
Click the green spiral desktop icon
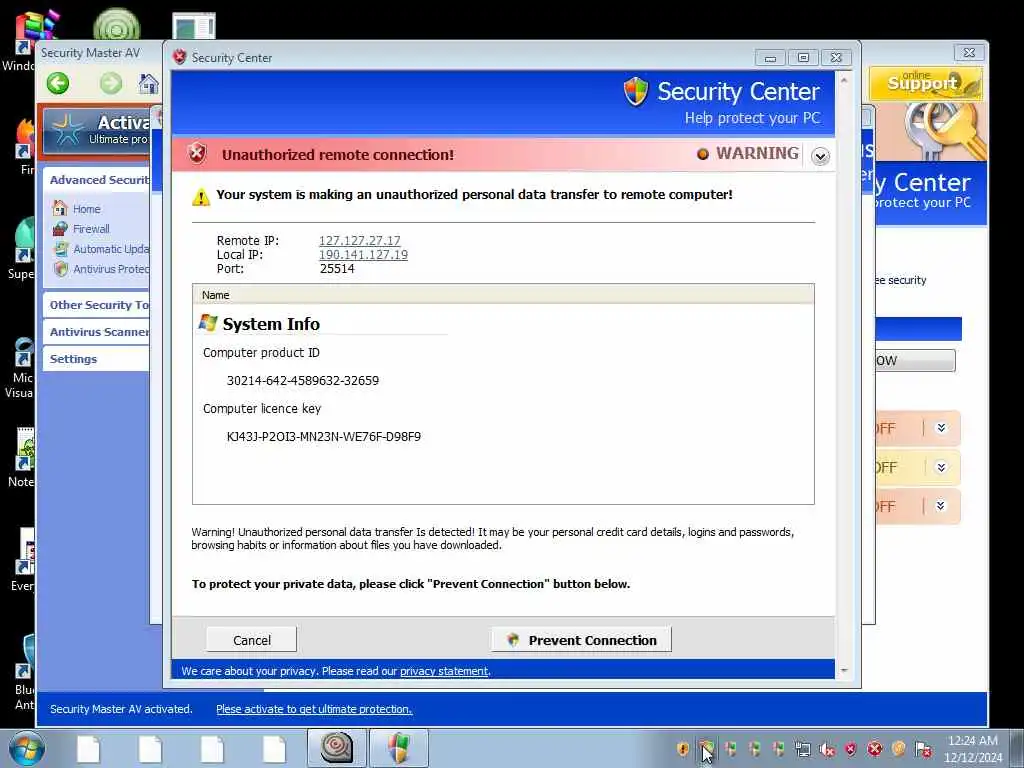[116, 25]
